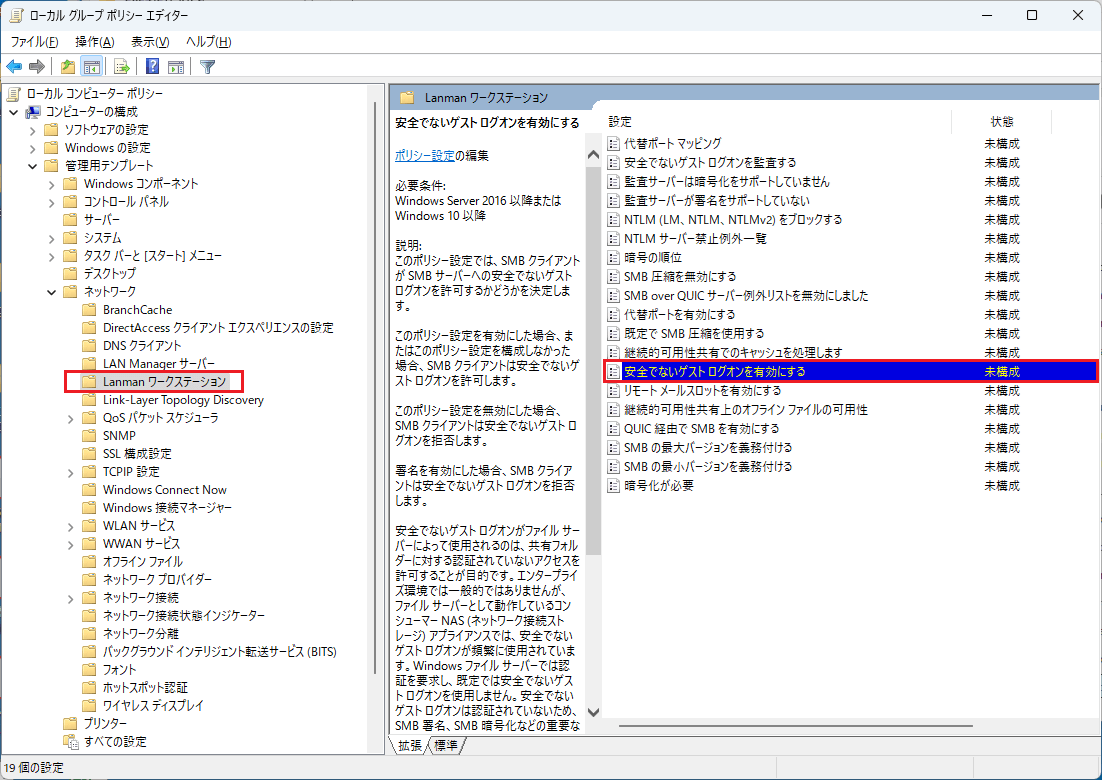Expand the ネットワーク接続 node
The width and height of the screenshot is (1102, 780).
point(70,598)
